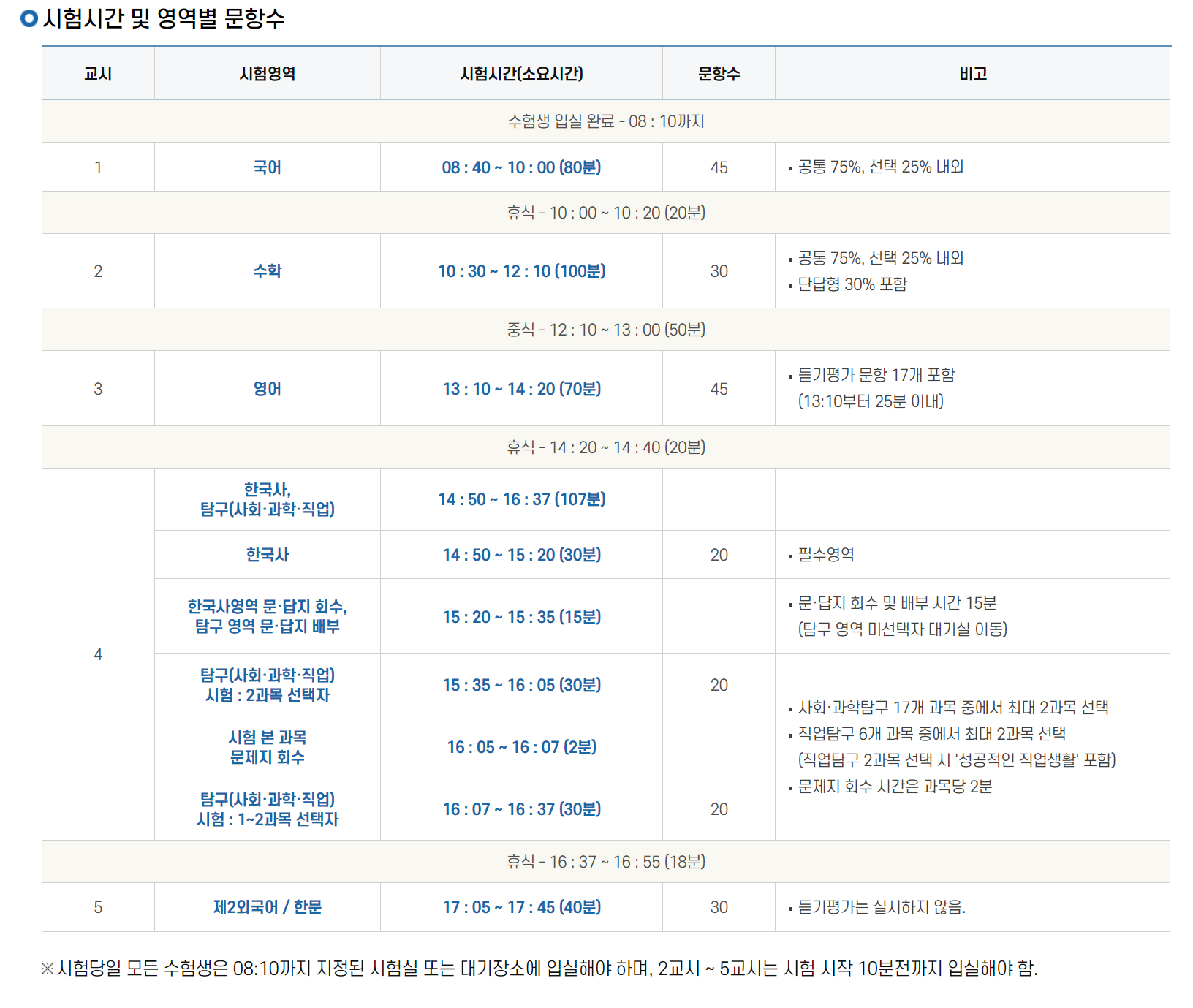This screenshot has height=1008, width=1193.
Task: Click the cell '시험 본 과목 문제지 회수'
Action: [268, 747]
